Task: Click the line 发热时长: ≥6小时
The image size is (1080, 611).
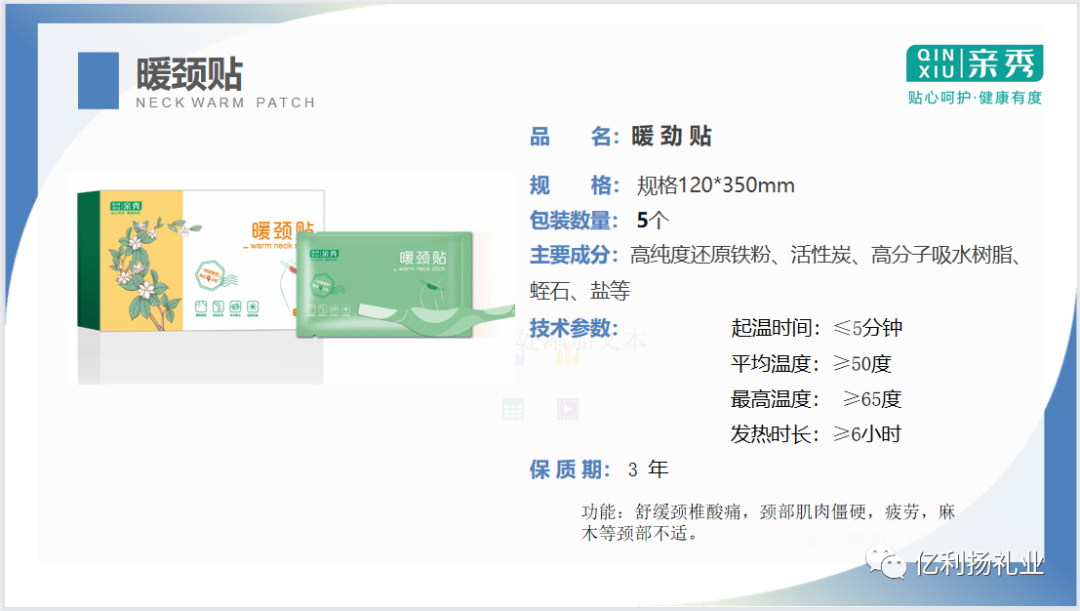Action: 816,434
